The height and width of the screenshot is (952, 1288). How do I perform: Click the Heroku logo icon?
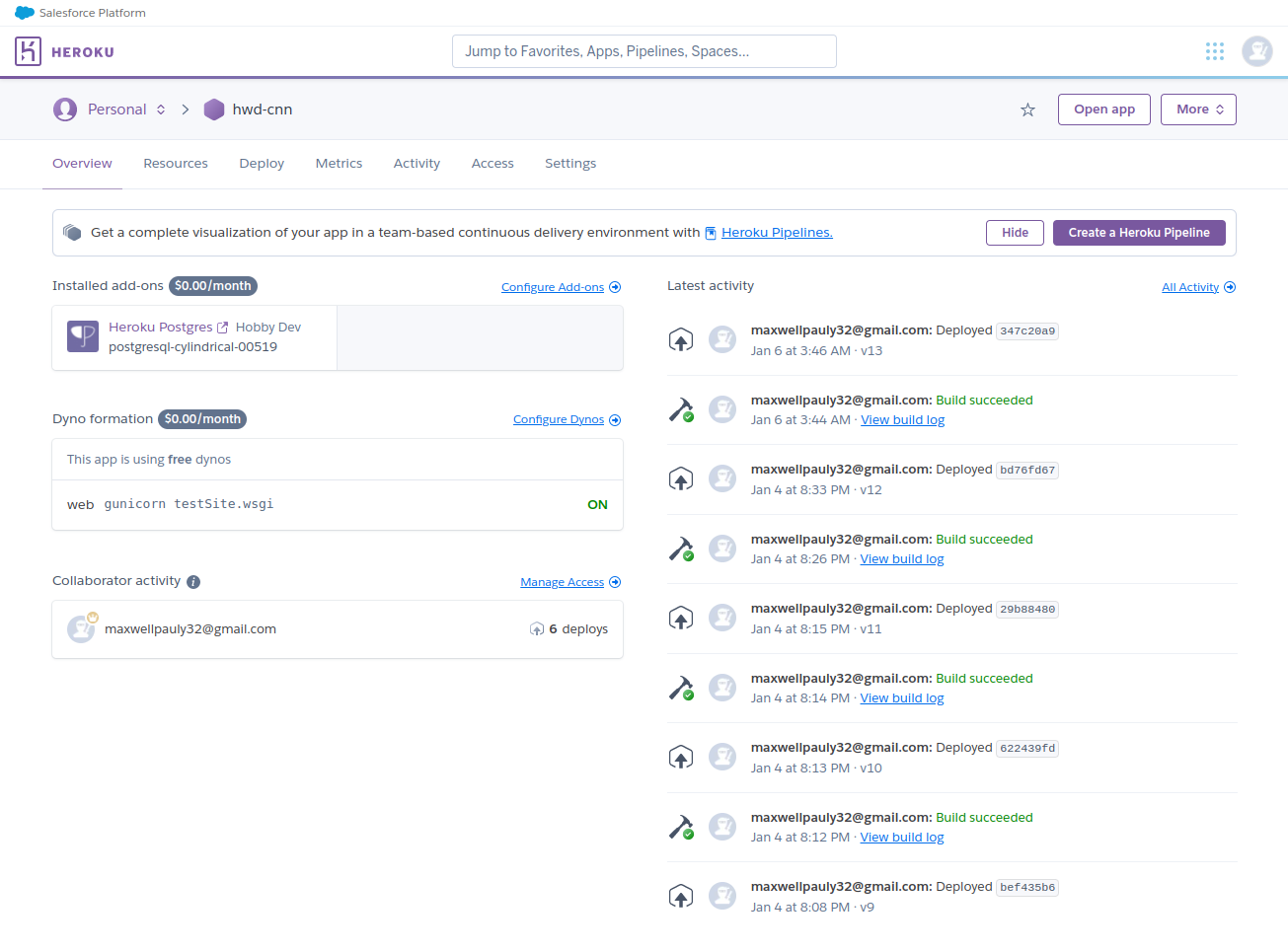(28, 51)
